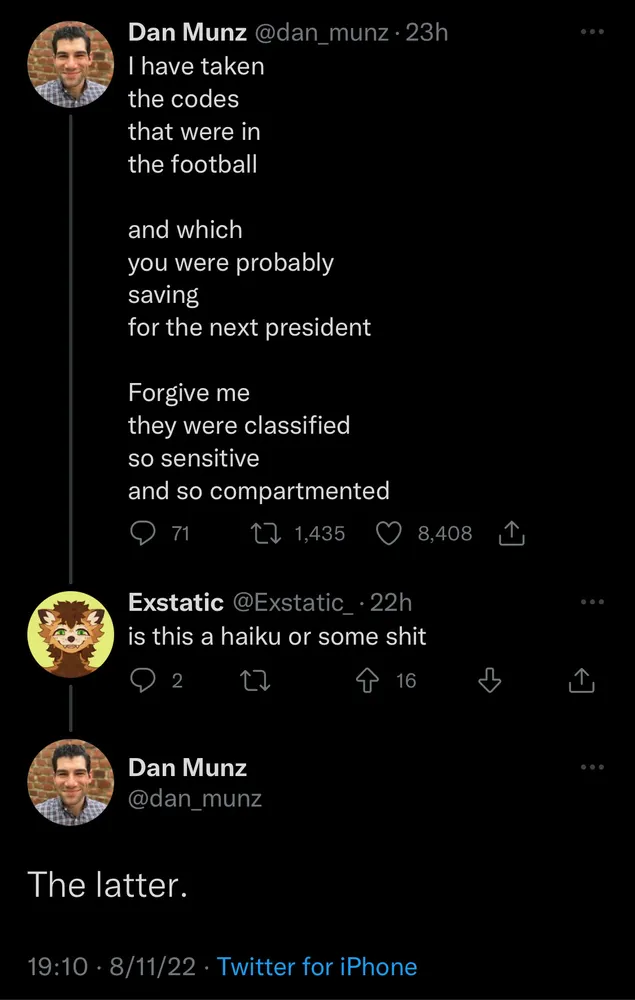Screen dimensions: 635x1000
Task: Open the Twitter for iPhone link
Action: tap(316, 966)
